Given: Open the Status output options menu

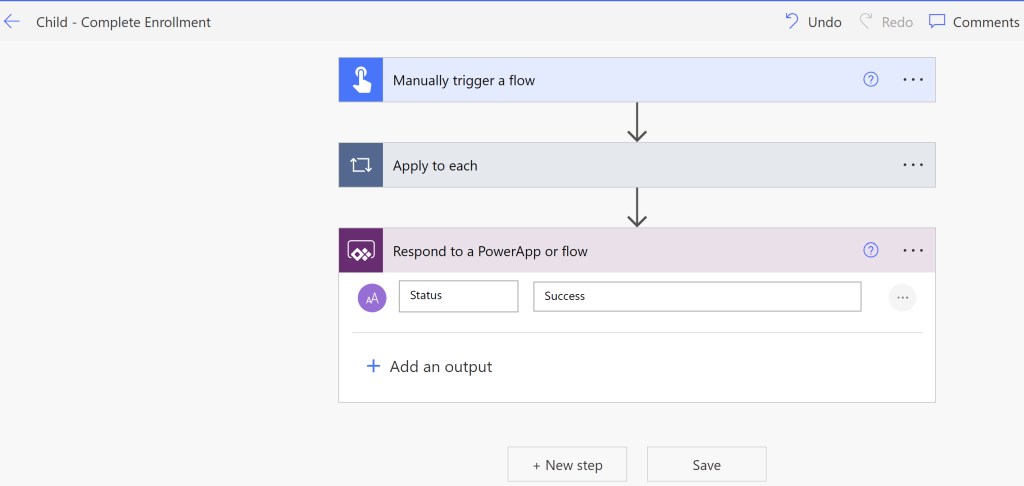Looking at the screenshot, I should [x=902, y=297].
